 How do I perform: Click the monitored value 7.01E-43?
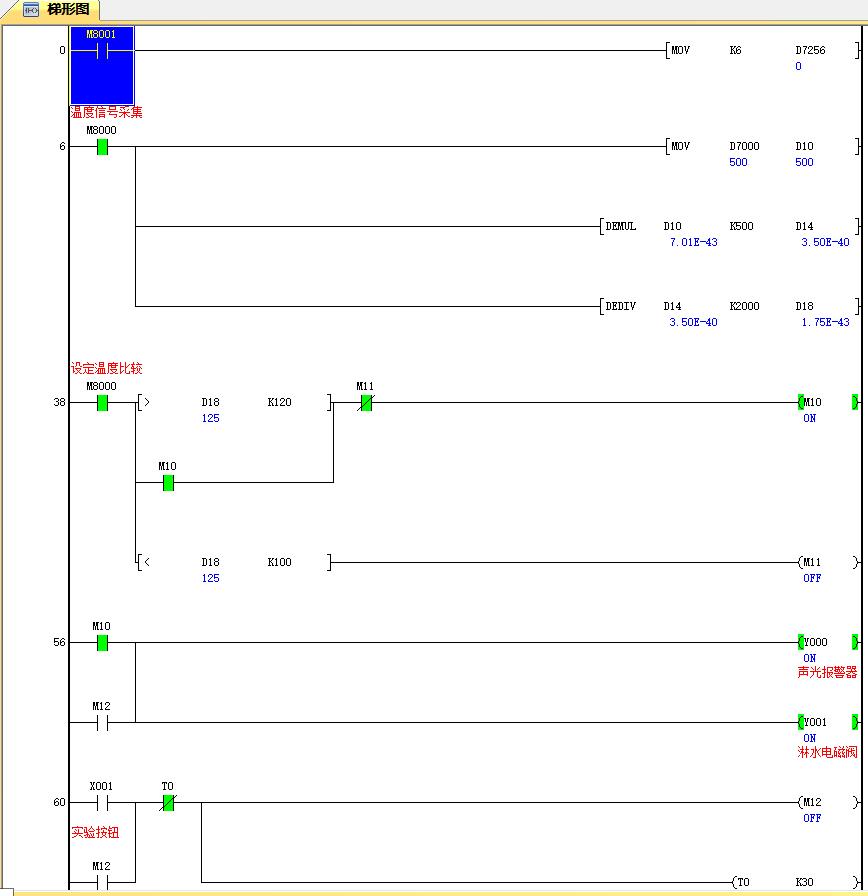(x=693, y=242)
